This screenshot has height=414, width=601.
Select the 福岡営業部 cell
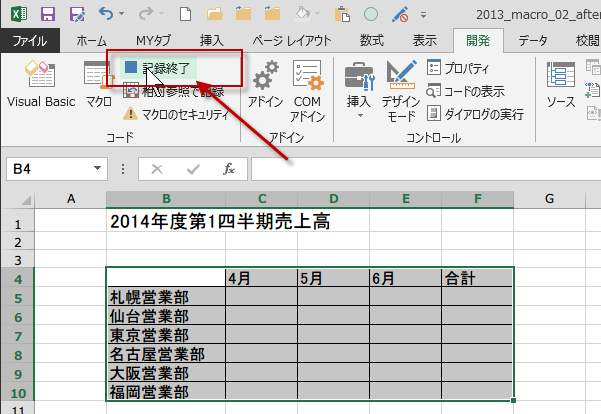click(x=166, y=391)
